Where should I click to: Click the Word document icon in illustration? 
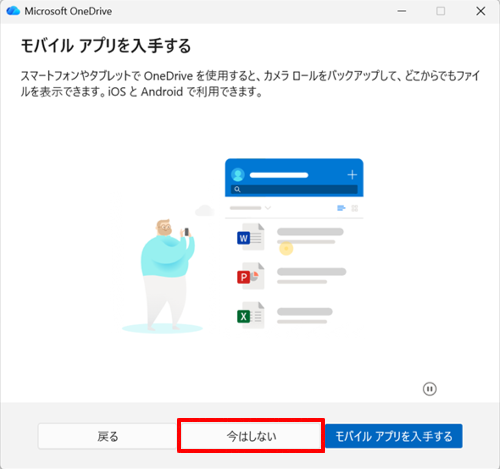[x=251, y=237]
